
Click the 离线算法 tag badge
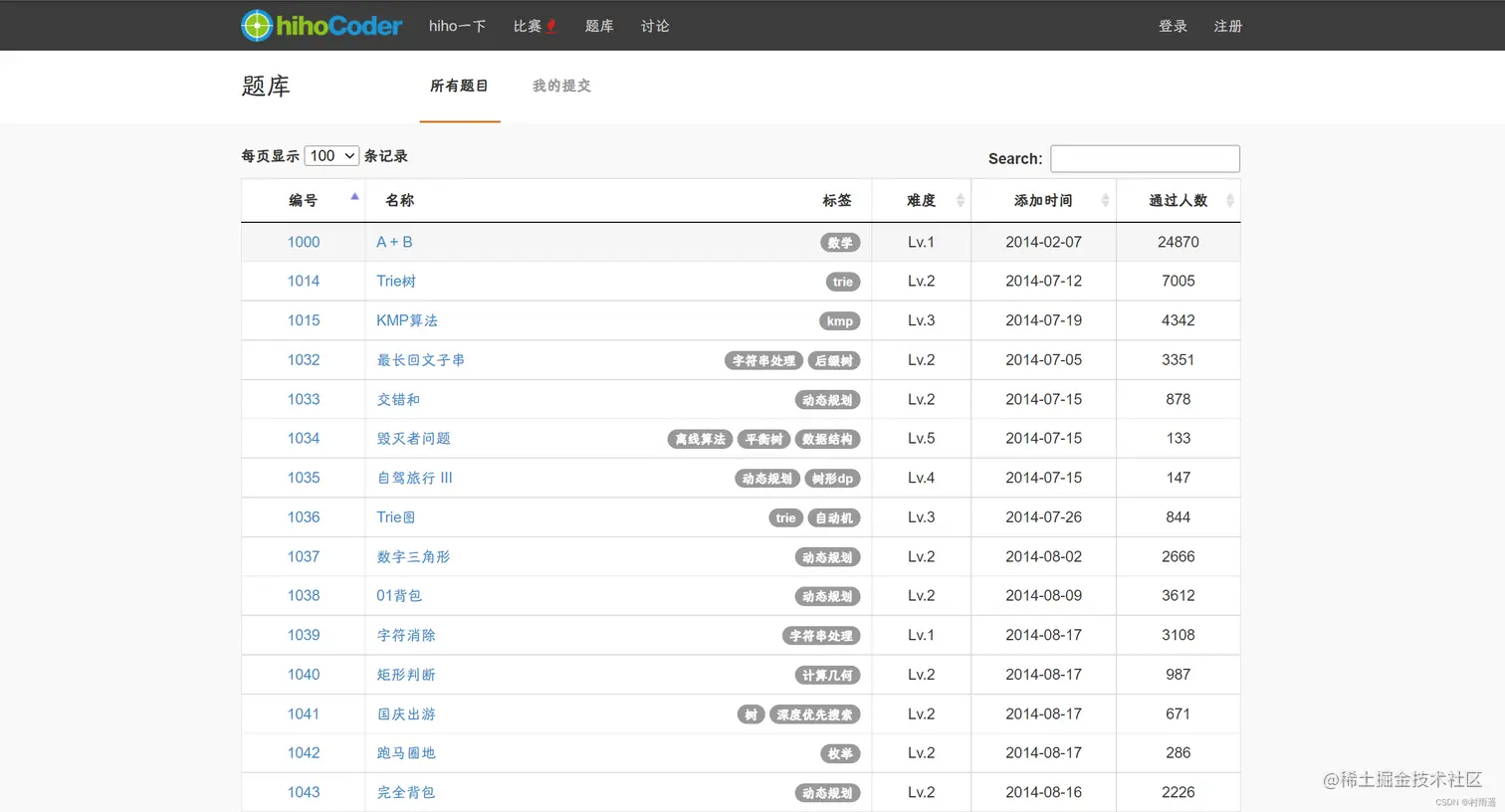point(700,439)
